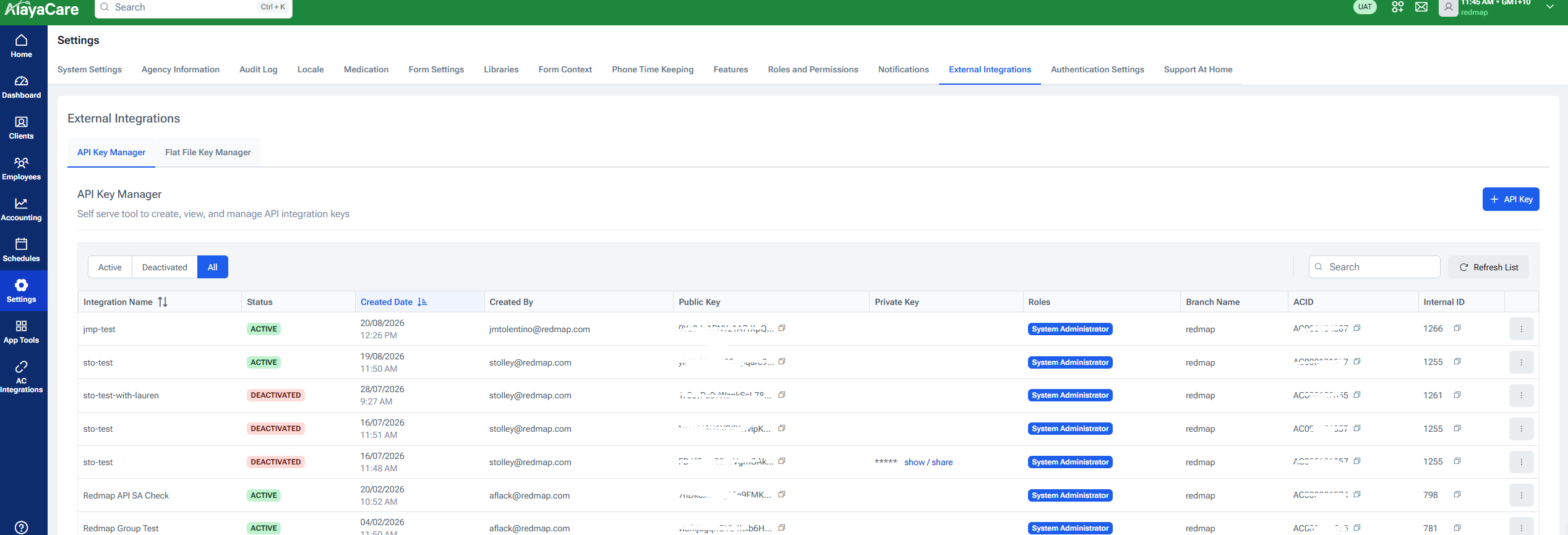Open the Roles and Permissions tab
Viewport: 1568px width, 535px height.
(813, 69)
